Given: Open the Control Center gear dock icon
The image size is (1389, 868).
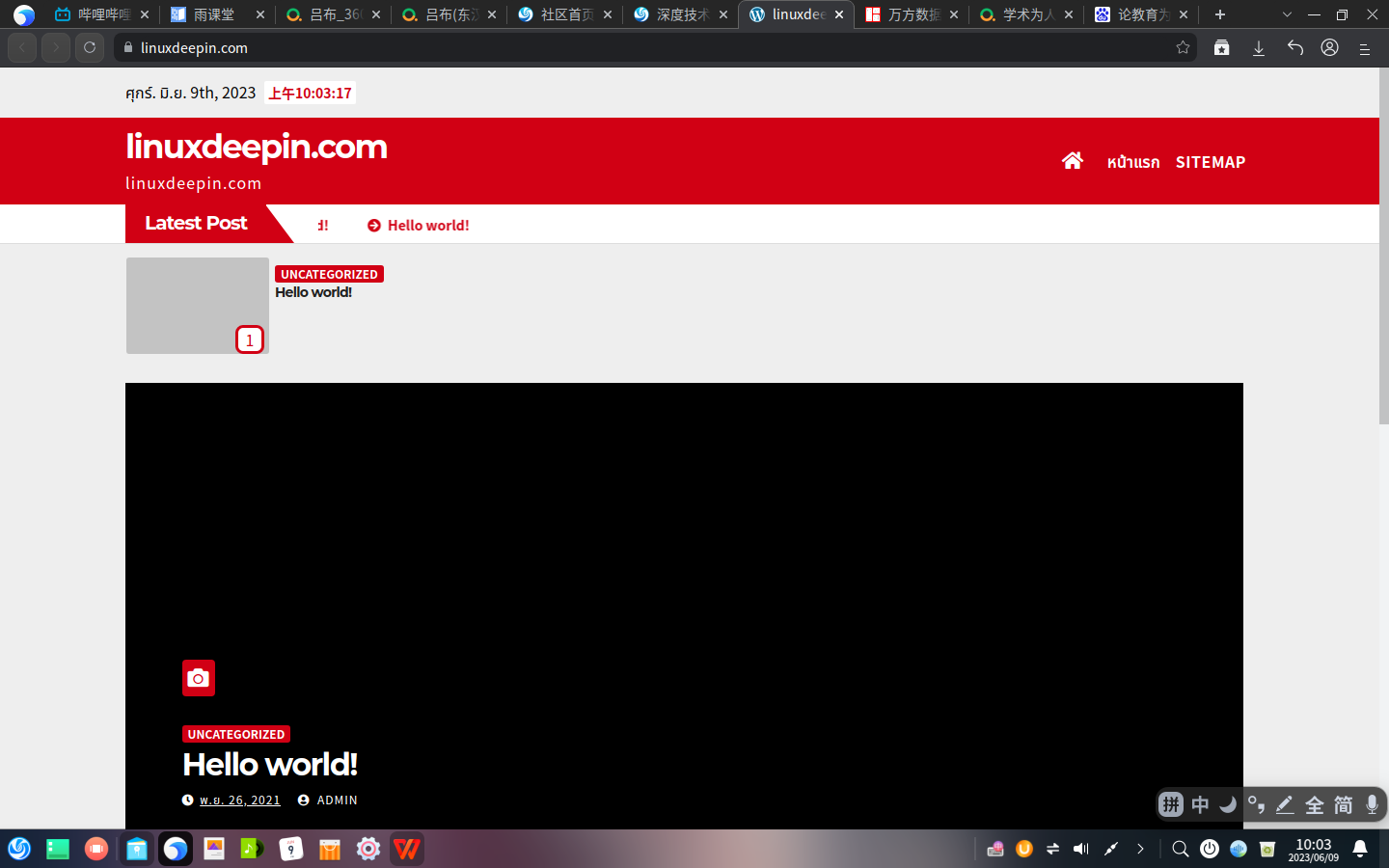Looking at the screenshot, I should tap(368, 849).
